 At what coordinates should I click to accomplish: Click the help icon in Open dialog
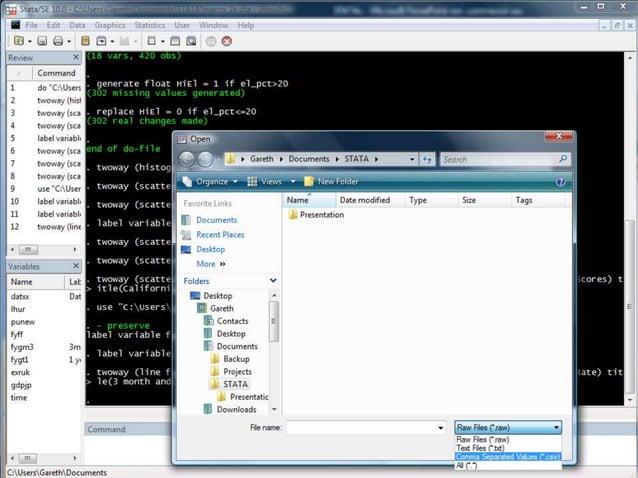coord(561,182)
